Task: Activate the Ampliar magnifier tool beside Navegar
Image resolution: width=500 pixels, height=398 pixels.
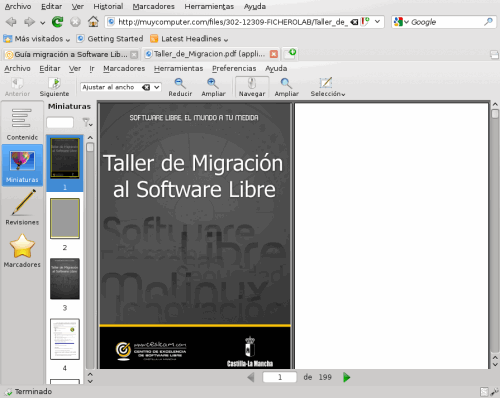Action: click(286, 87)
